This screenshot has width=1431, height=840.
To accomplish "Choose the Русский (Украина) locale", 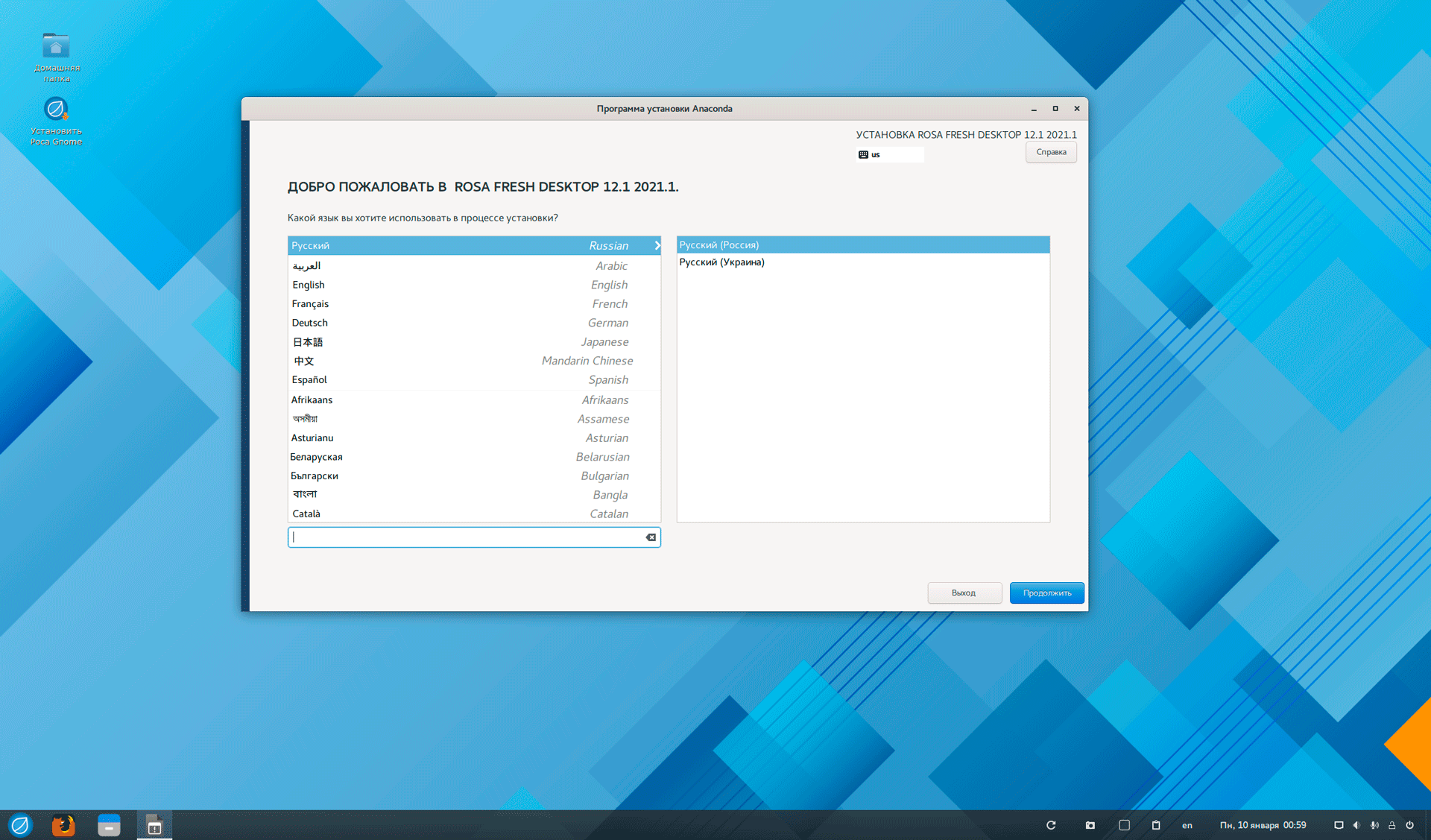I will tap(721, 262).
